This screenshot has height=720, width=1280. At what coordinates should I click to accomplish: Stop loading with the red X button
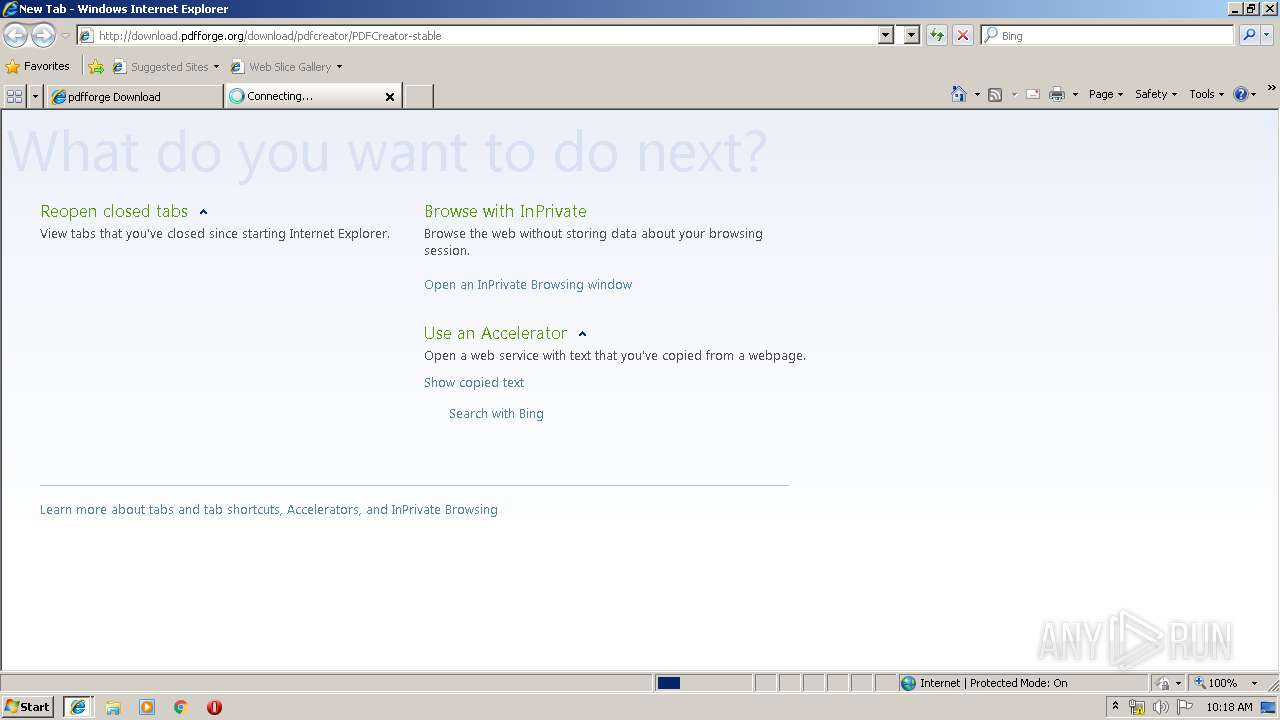coord(963,35)
